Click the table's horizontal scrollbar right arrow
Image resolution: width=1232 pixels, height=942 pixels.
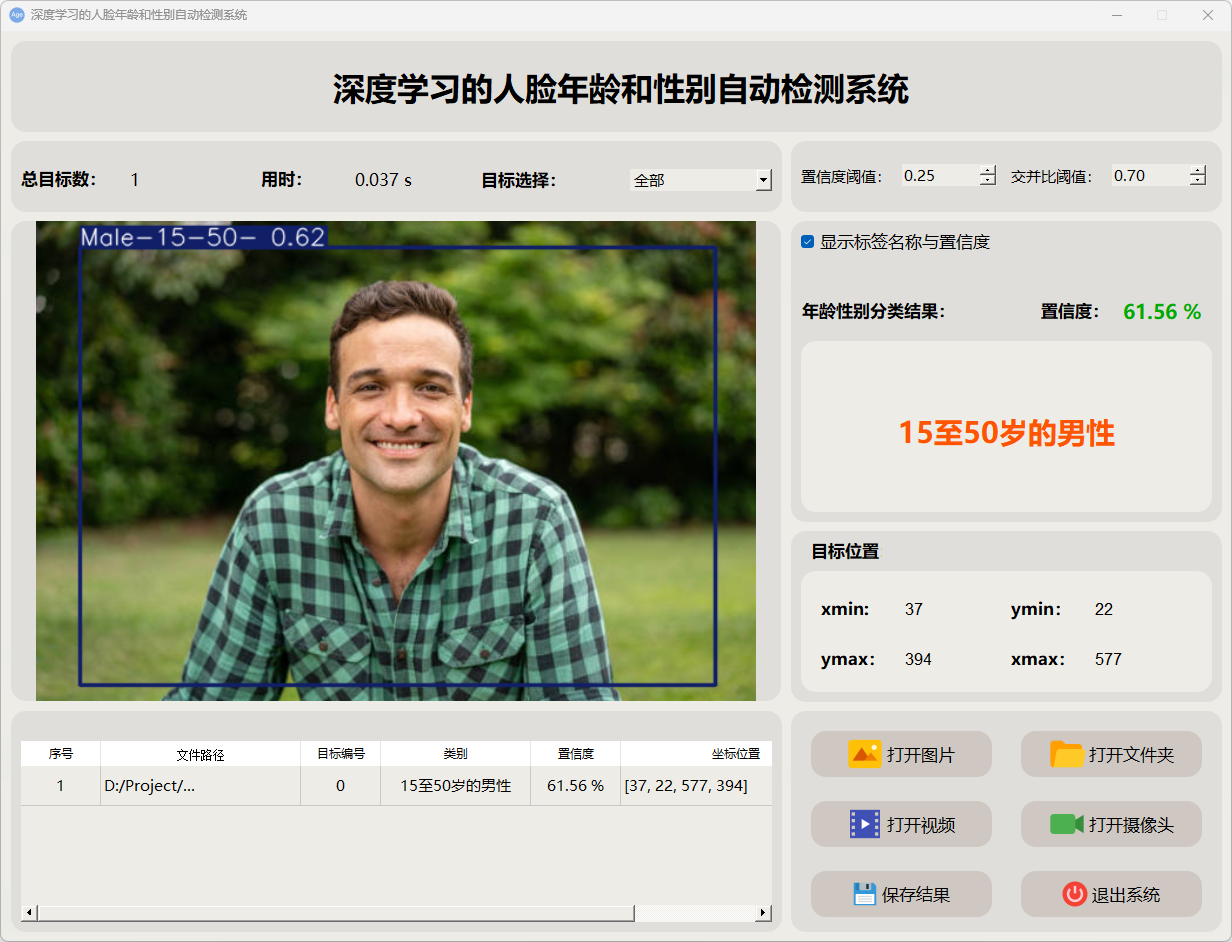pos(763,913)
